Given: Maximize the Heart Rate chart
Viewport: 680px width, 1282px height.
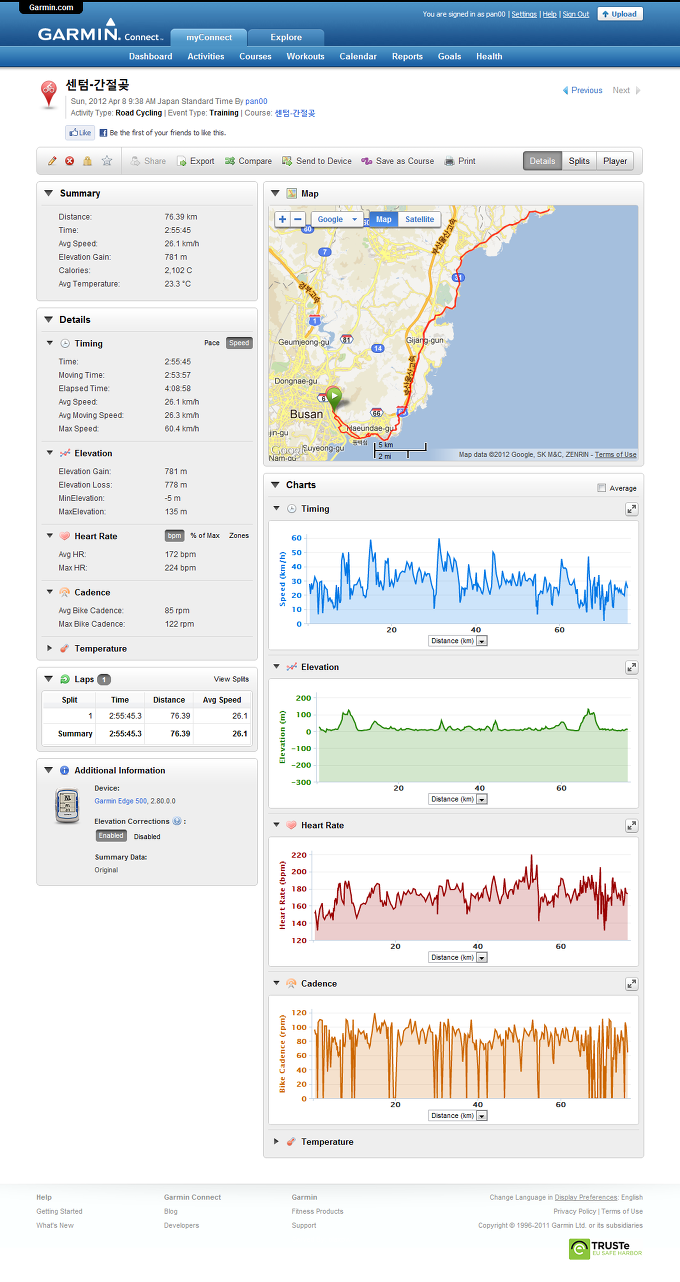Looking at the screenshot, I should [x=631, y=826].
